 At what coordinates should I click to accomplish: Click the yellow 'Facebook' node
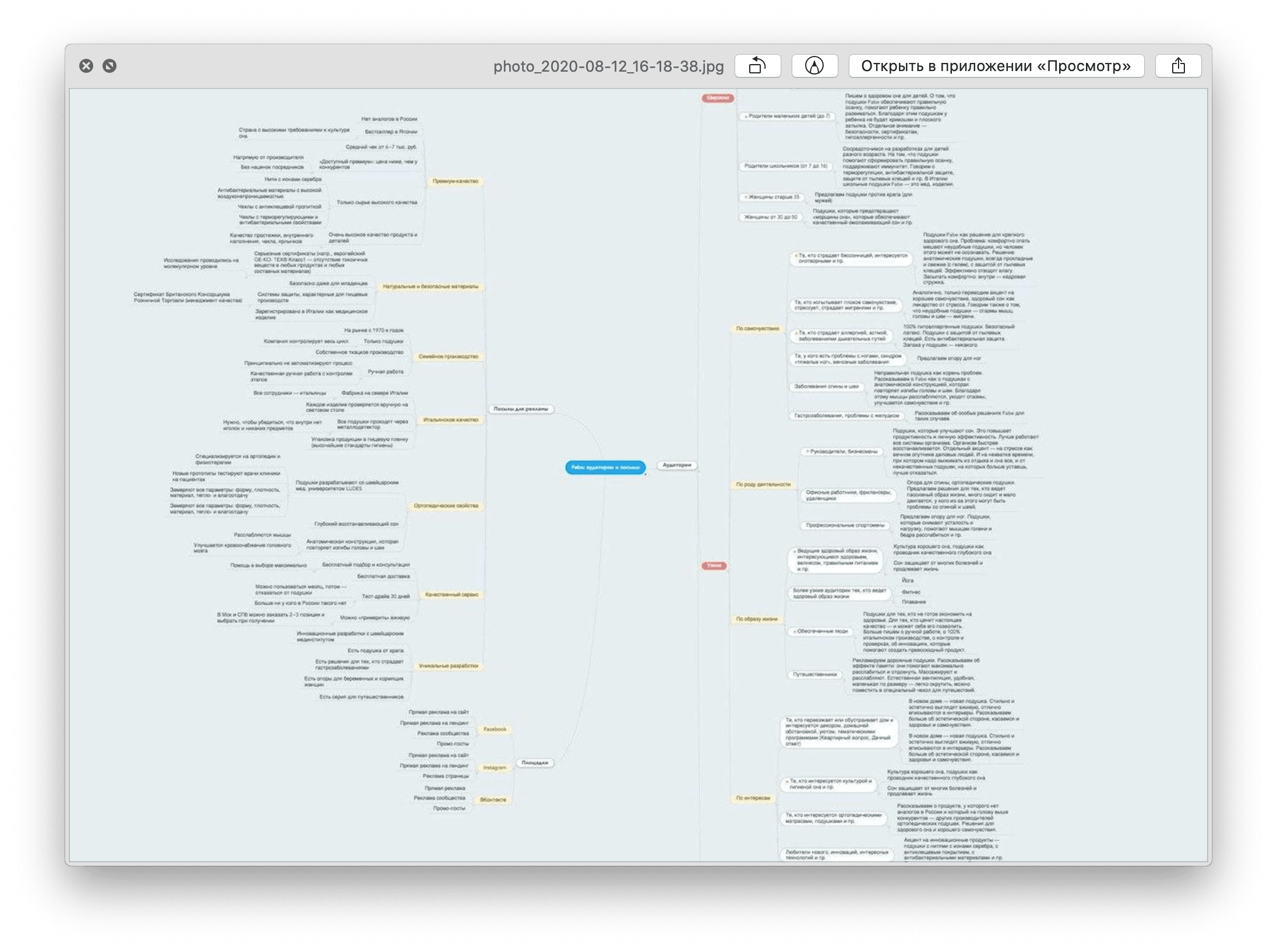[495, 729]
